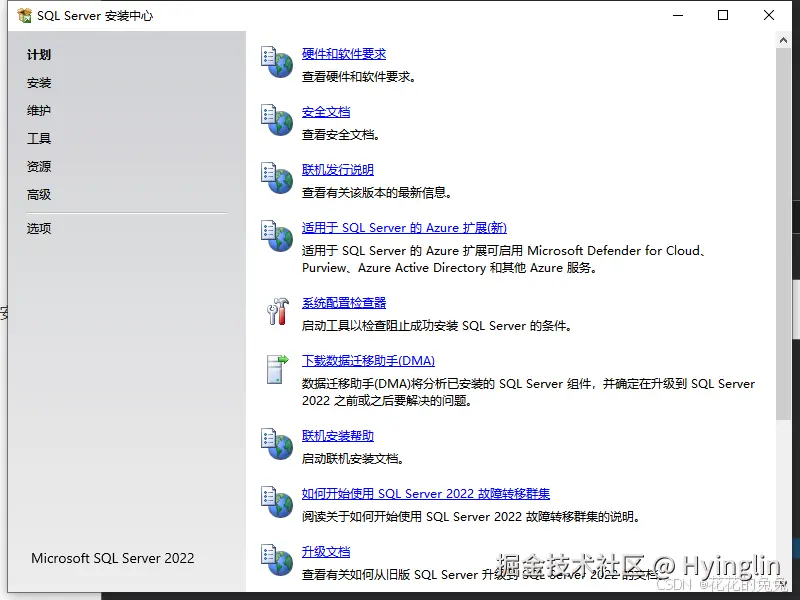The image size is (800, 600).
Task: Click the text 启动联机安装文档。
Action: [353, 459]
